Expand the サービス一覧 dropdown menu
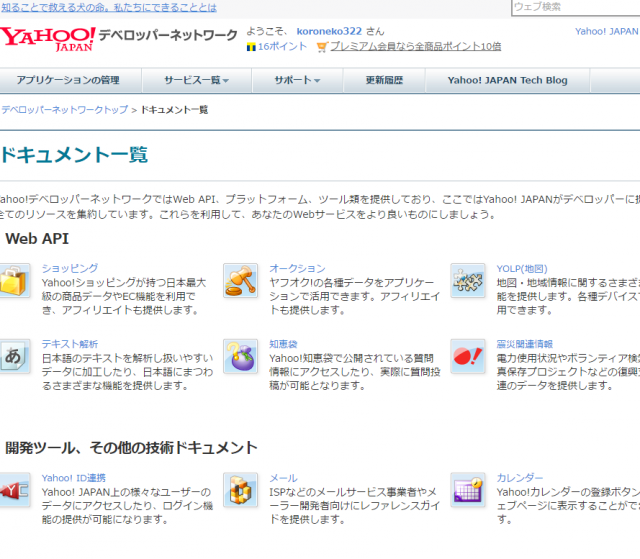This screenshot has width=640, height=559. pyautogui.click(x=196, y=80)
